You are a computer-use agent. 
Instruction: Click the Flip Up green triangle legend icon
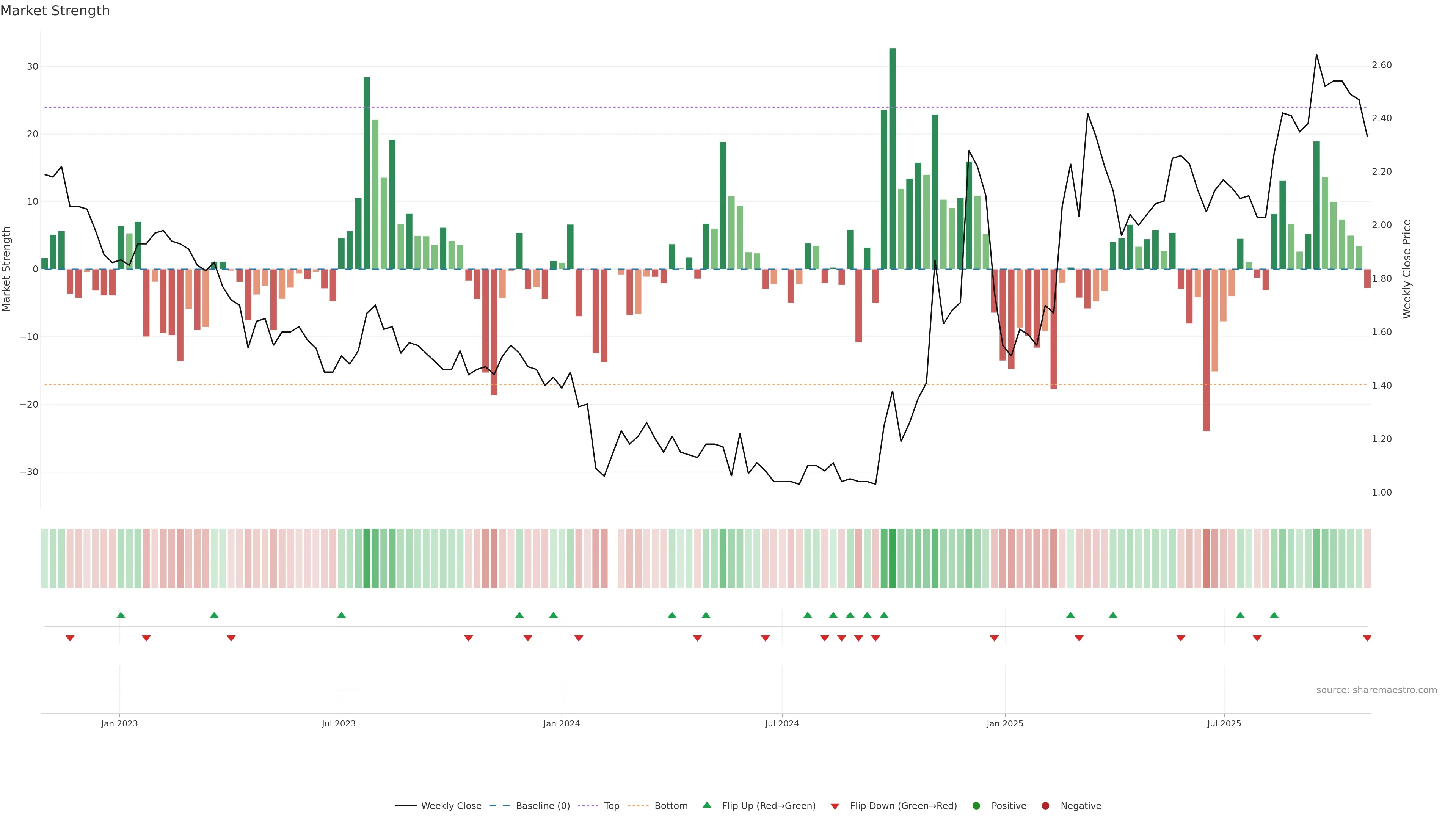pyautogui.click(x=706, y=805)
